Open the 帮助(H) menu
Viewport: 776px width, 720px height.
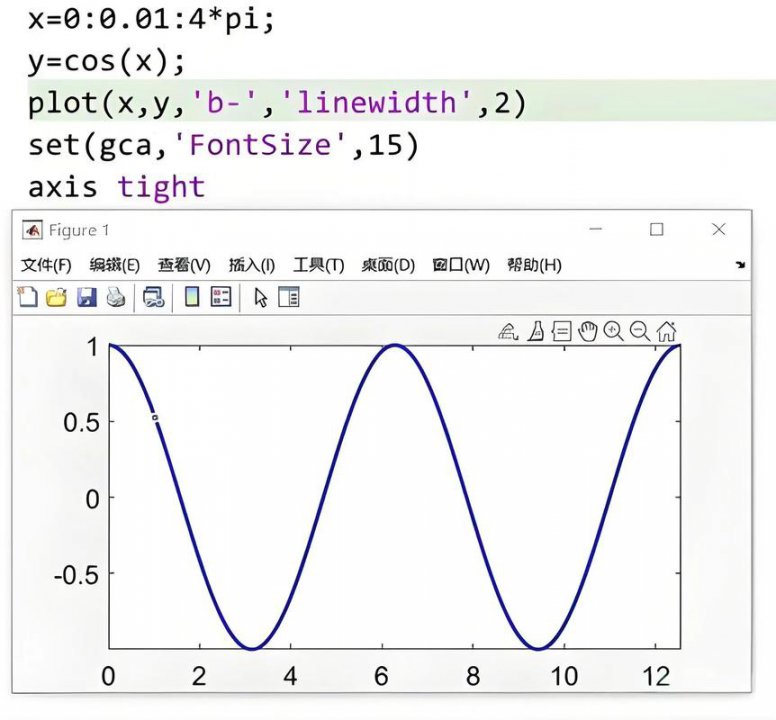pyautogui.click(x=534, y=265)
